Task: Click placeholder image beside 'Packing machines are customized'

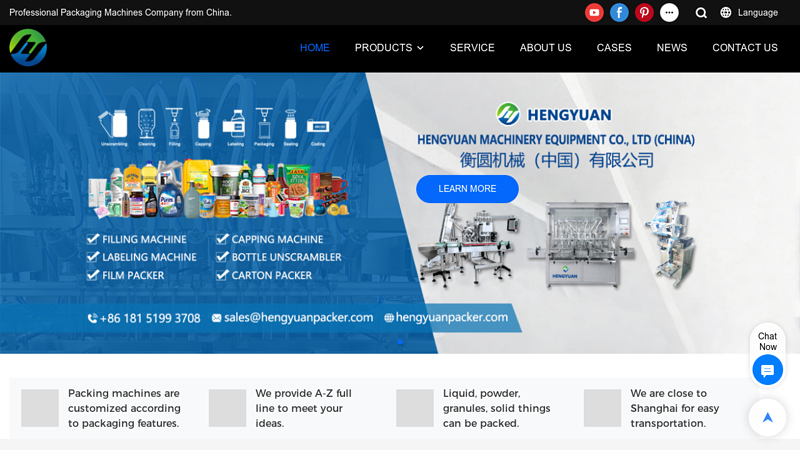Action: point(40,408)
